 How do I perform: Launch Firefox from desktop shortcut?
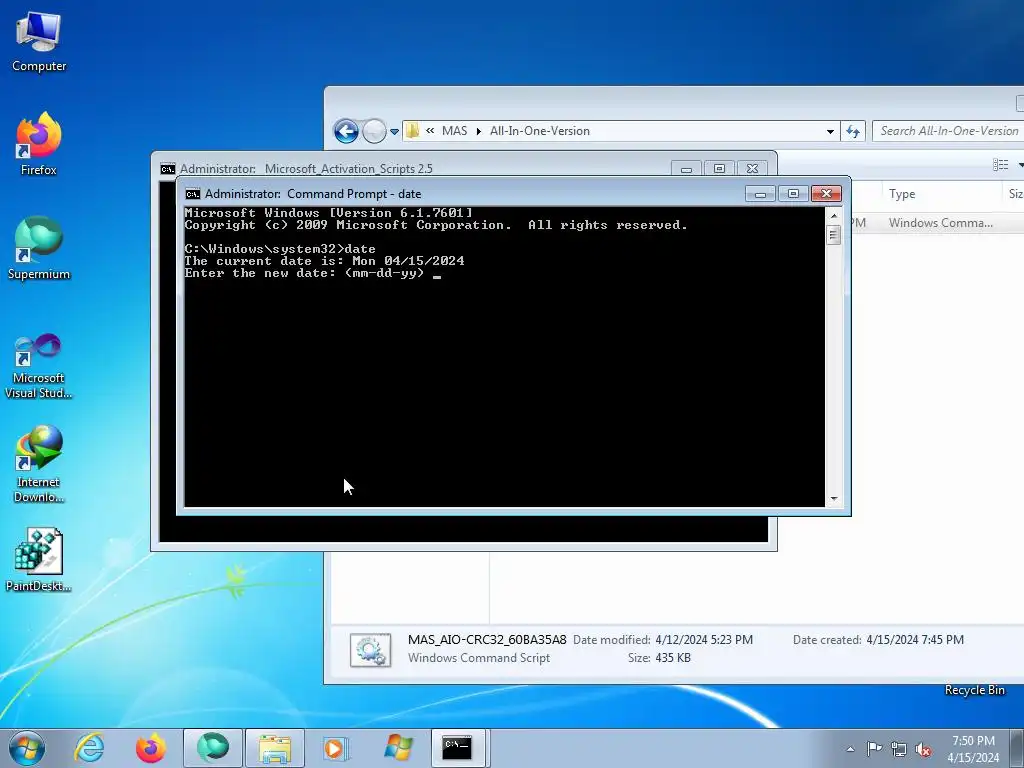point(39,144)
